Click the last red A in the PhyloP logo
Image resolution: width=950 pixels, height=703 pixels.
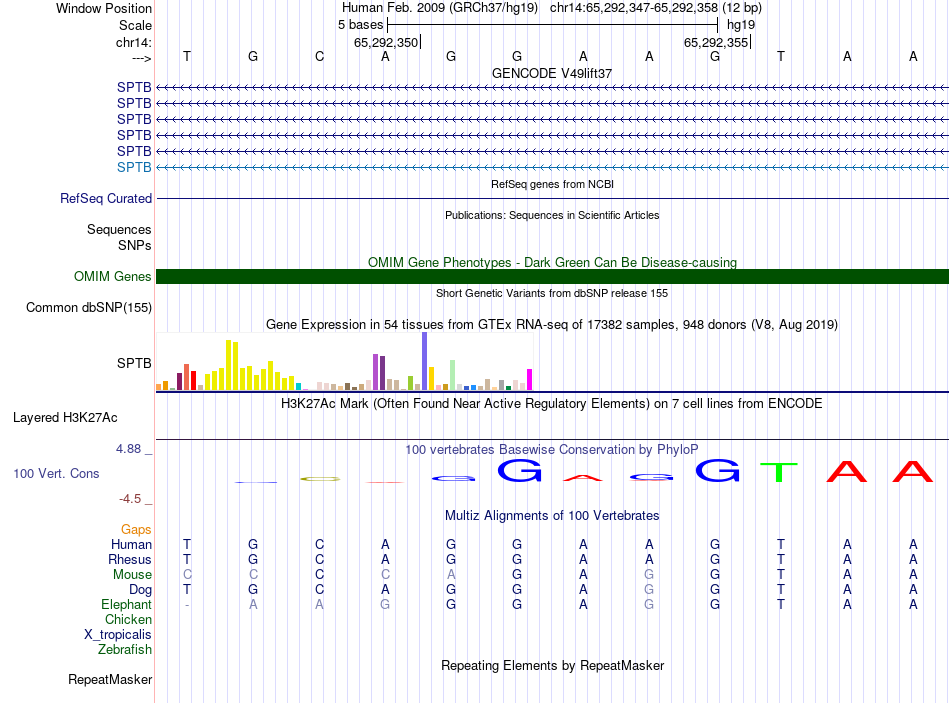tap(912, 471)
